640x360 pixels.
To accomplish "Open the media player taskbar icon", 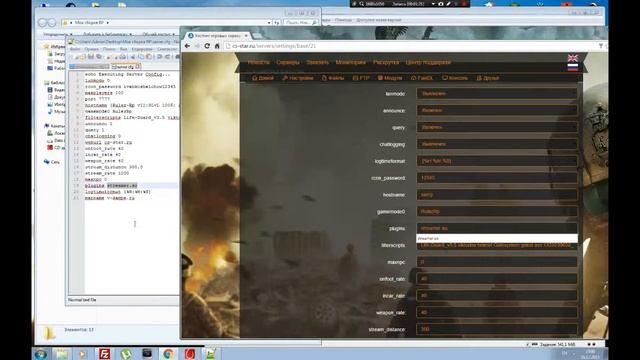I will pos(83,353).
